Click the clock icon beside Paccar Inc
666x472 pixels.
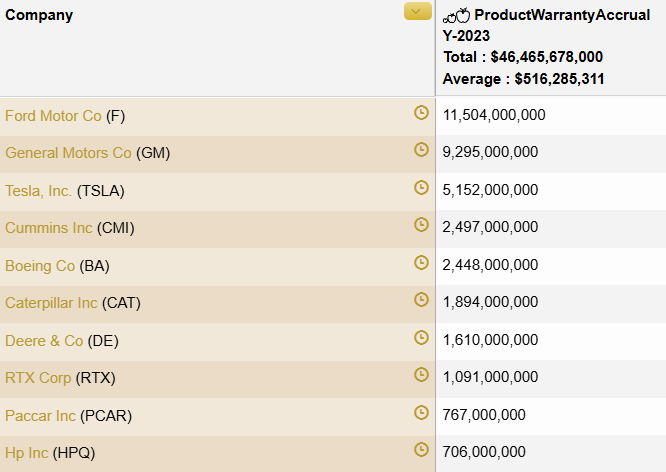coord(421,412)
